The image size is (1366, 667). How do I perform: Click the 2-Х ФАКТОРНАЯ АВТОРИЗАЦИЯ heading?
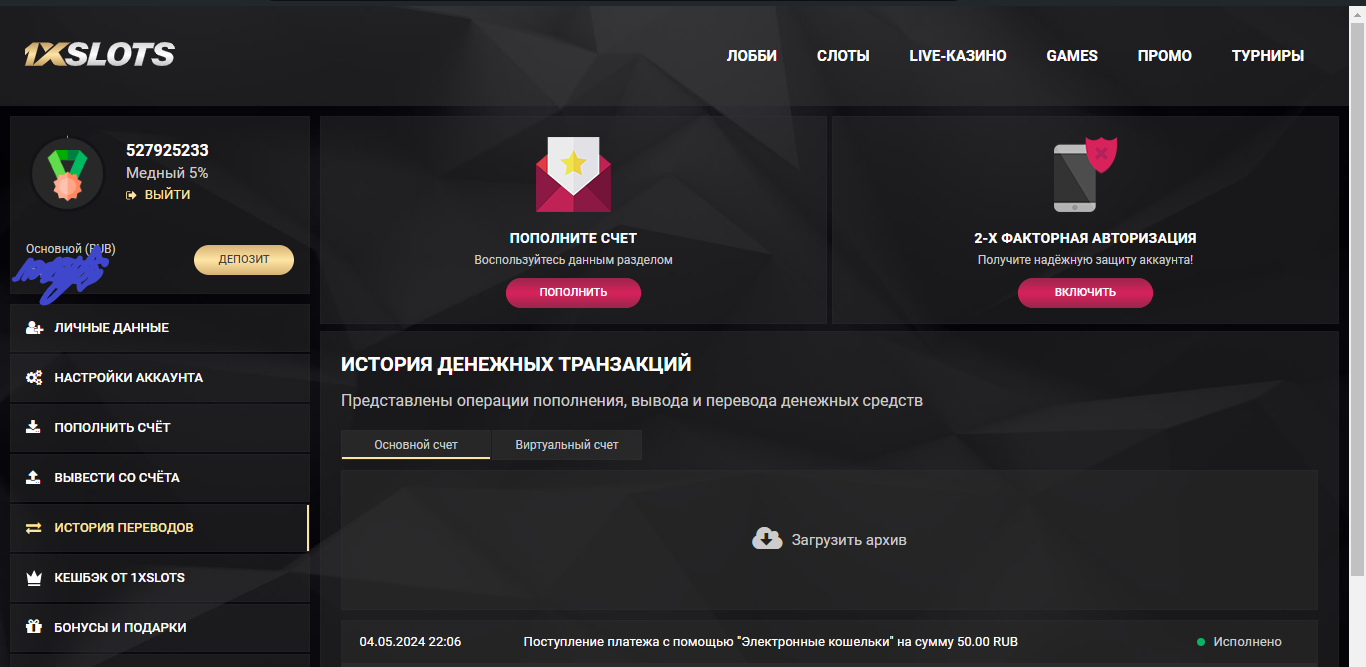(1085, 238)
